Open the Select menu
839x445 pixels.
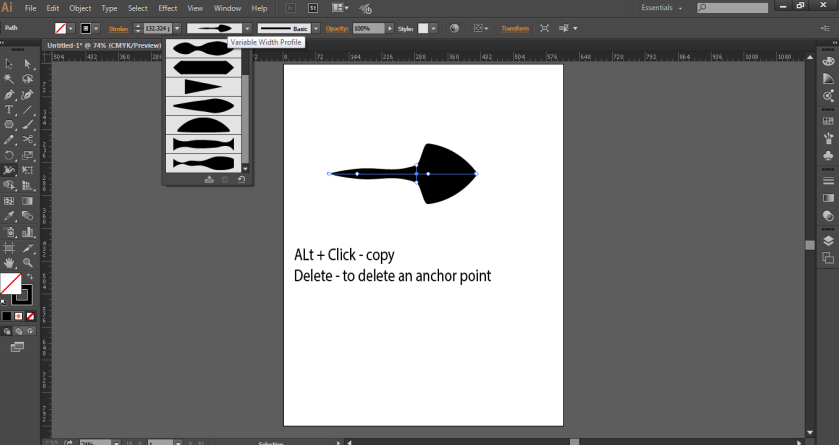(138, 8)
